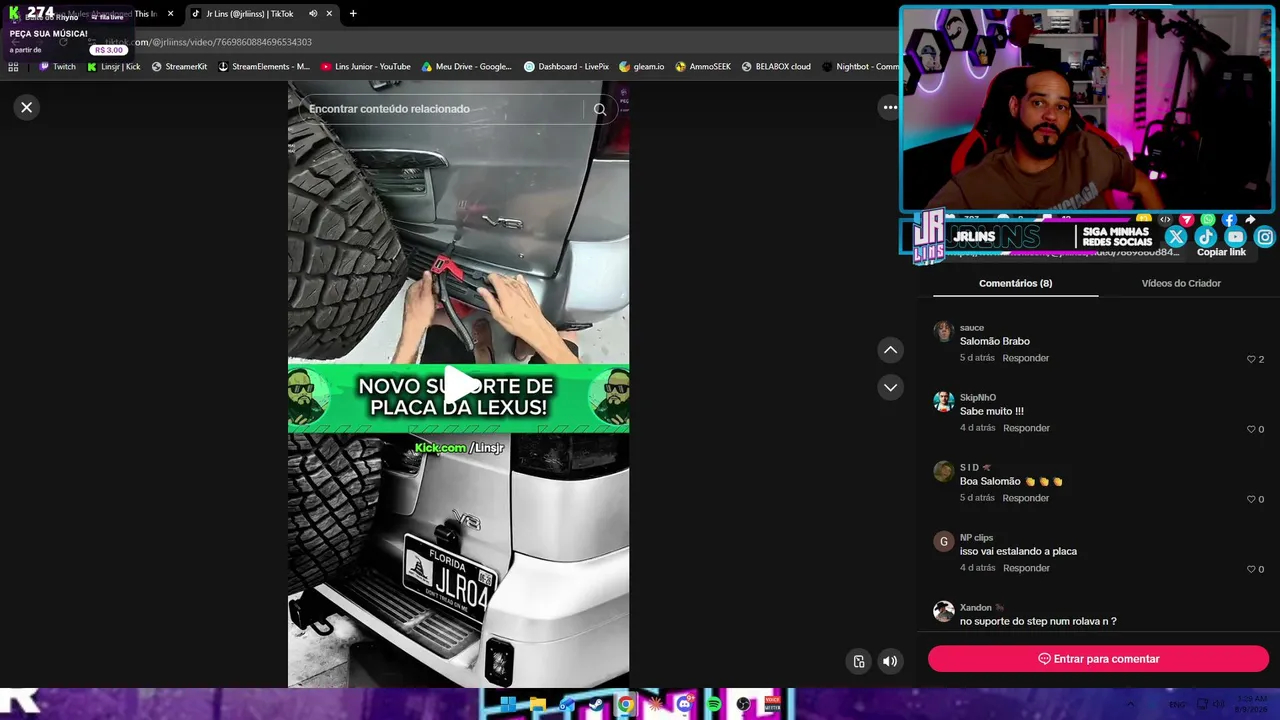Open SkipNhO's profile avatar

point(943,401)
